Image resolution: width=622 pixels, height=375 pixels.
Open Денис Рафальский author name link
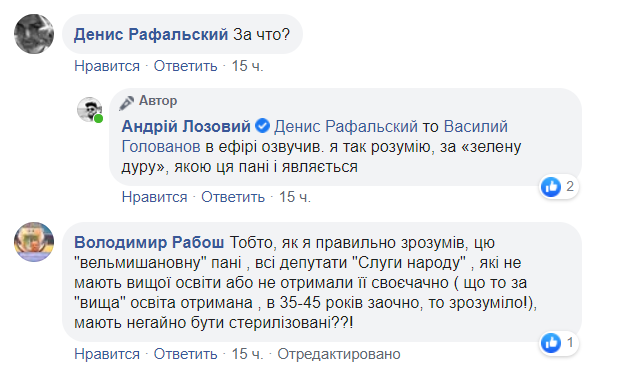coord(151,35)
